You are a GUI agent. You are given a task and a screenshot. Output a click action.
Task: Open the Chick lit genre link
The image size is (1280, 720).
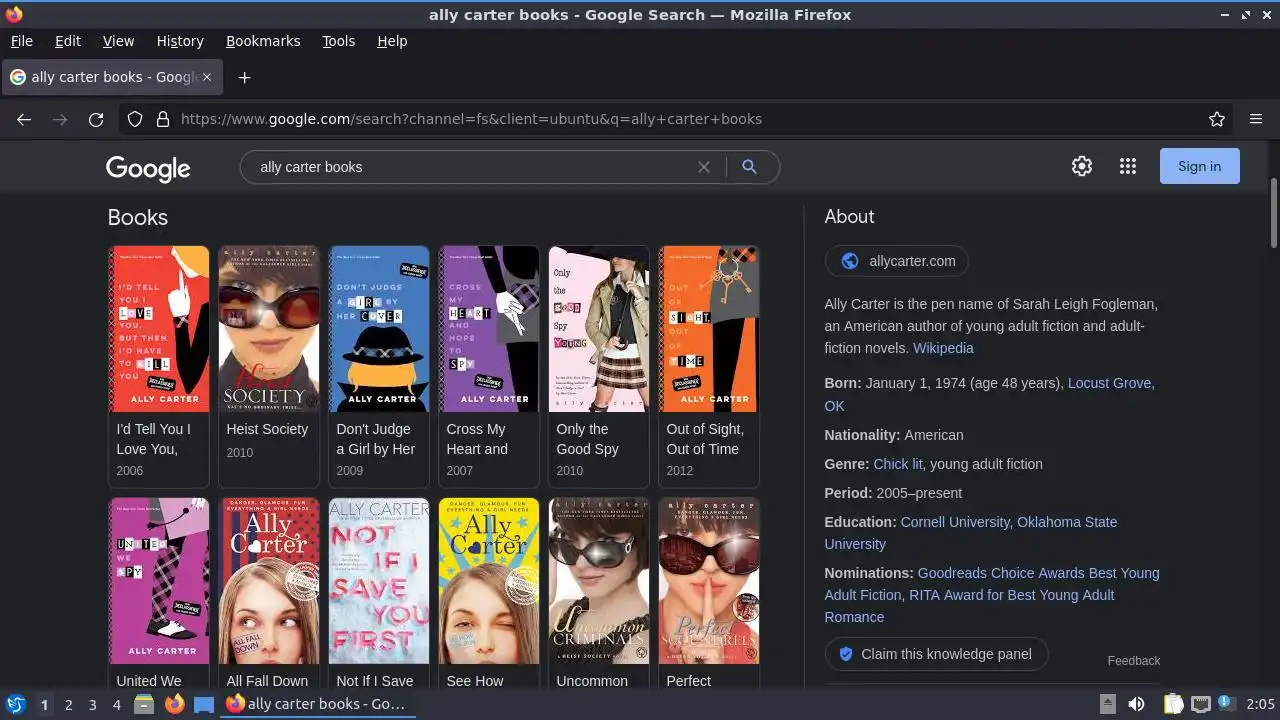898,464
